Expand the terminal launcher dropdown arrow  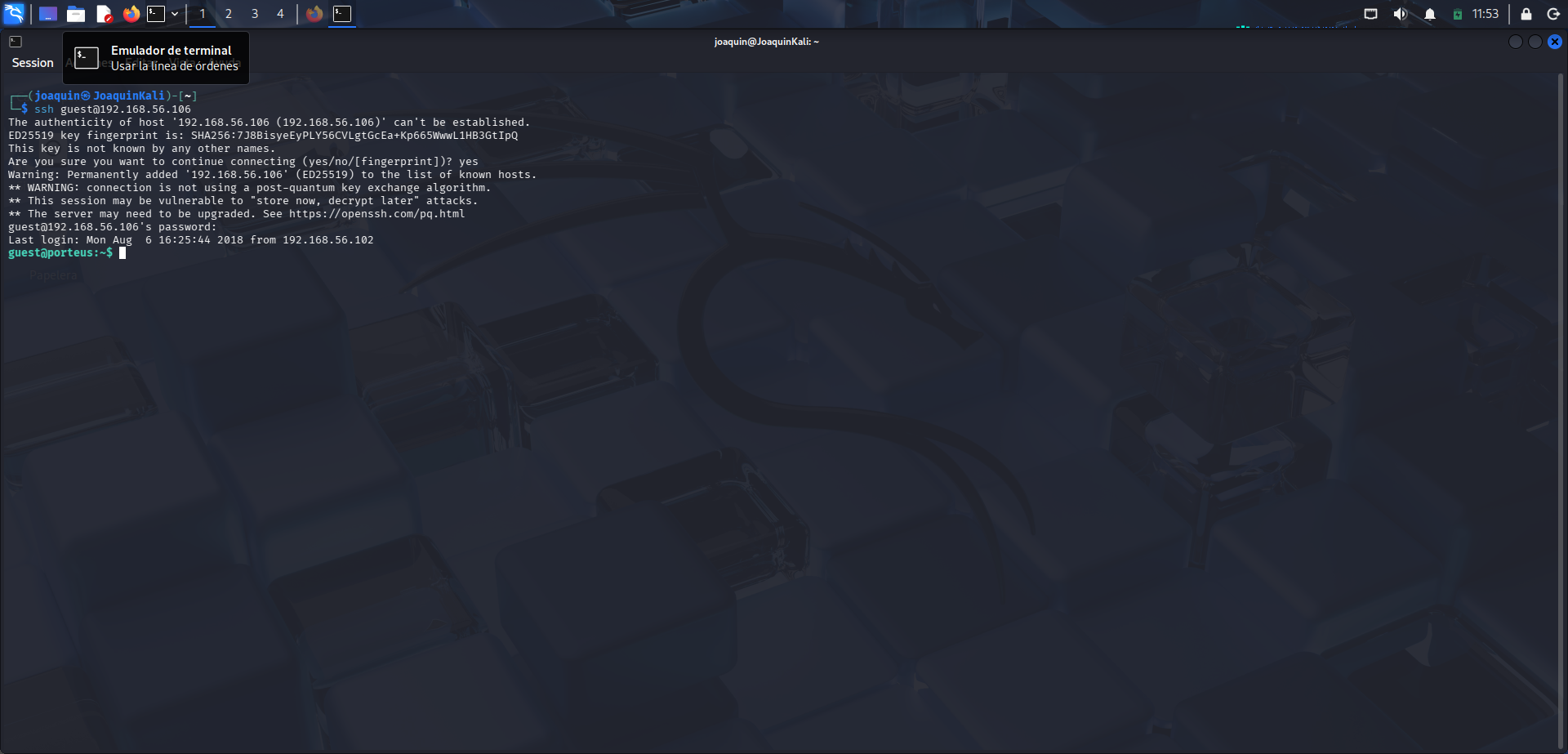tap(175, 14)
